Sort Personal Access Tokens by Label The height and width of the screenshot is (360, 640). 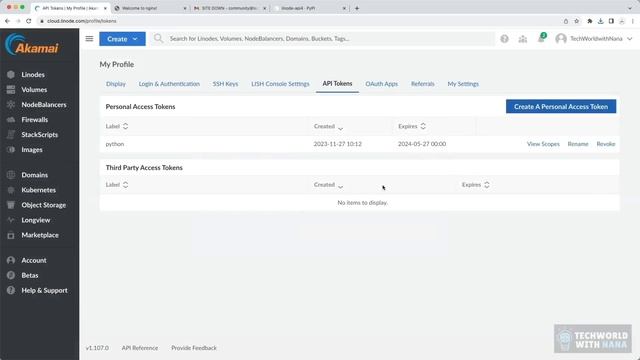click(x=117, y=126)
